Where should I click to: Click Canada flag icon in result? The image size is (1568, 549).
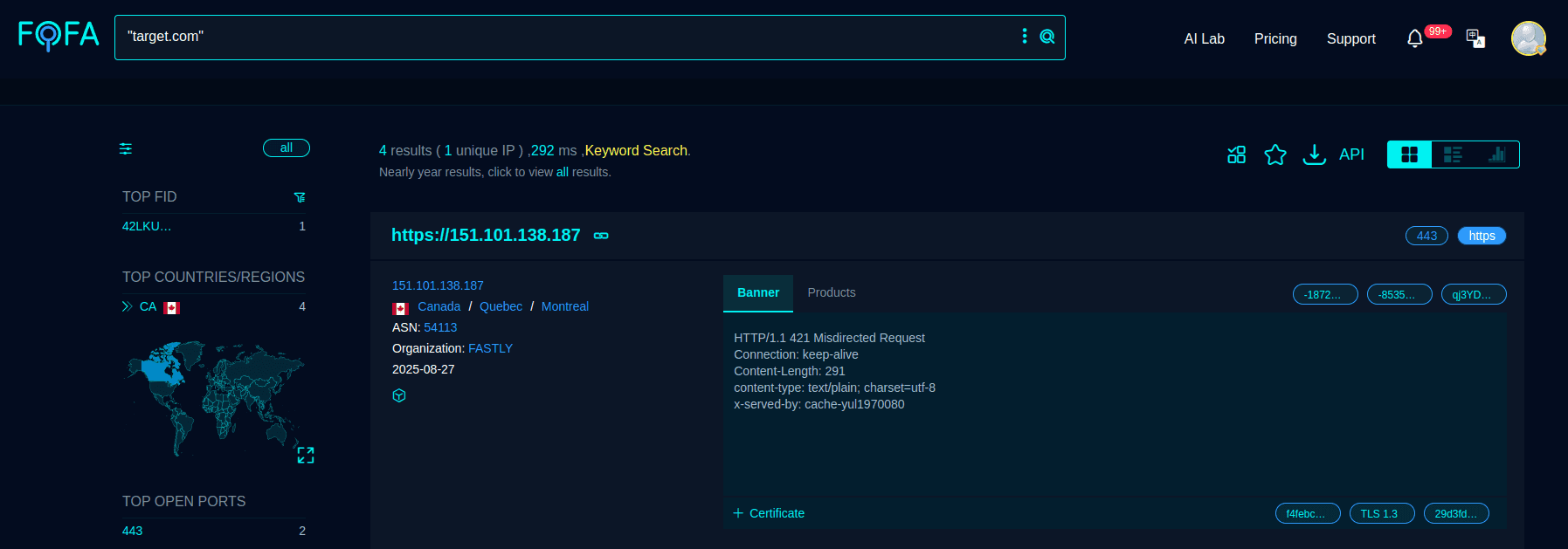coord(401,308)
